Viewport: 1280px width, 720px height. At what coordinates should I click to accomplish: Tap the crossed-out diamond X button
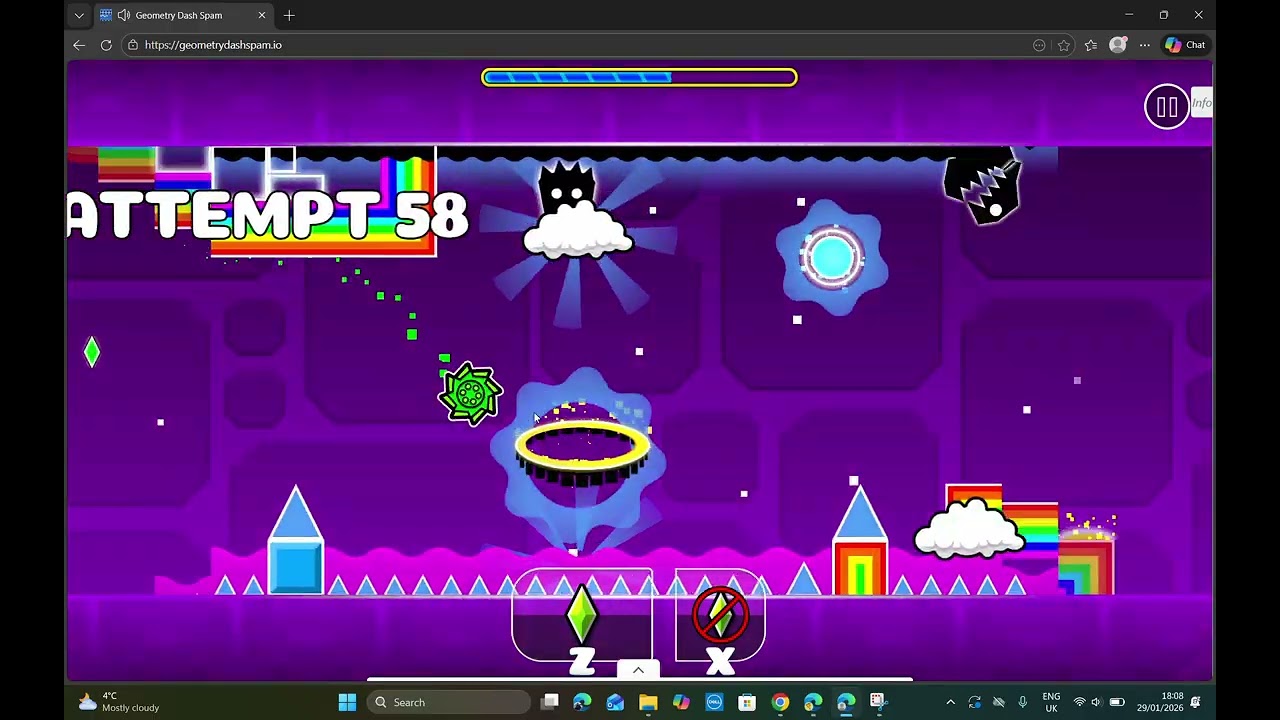[x=720, y=617]
